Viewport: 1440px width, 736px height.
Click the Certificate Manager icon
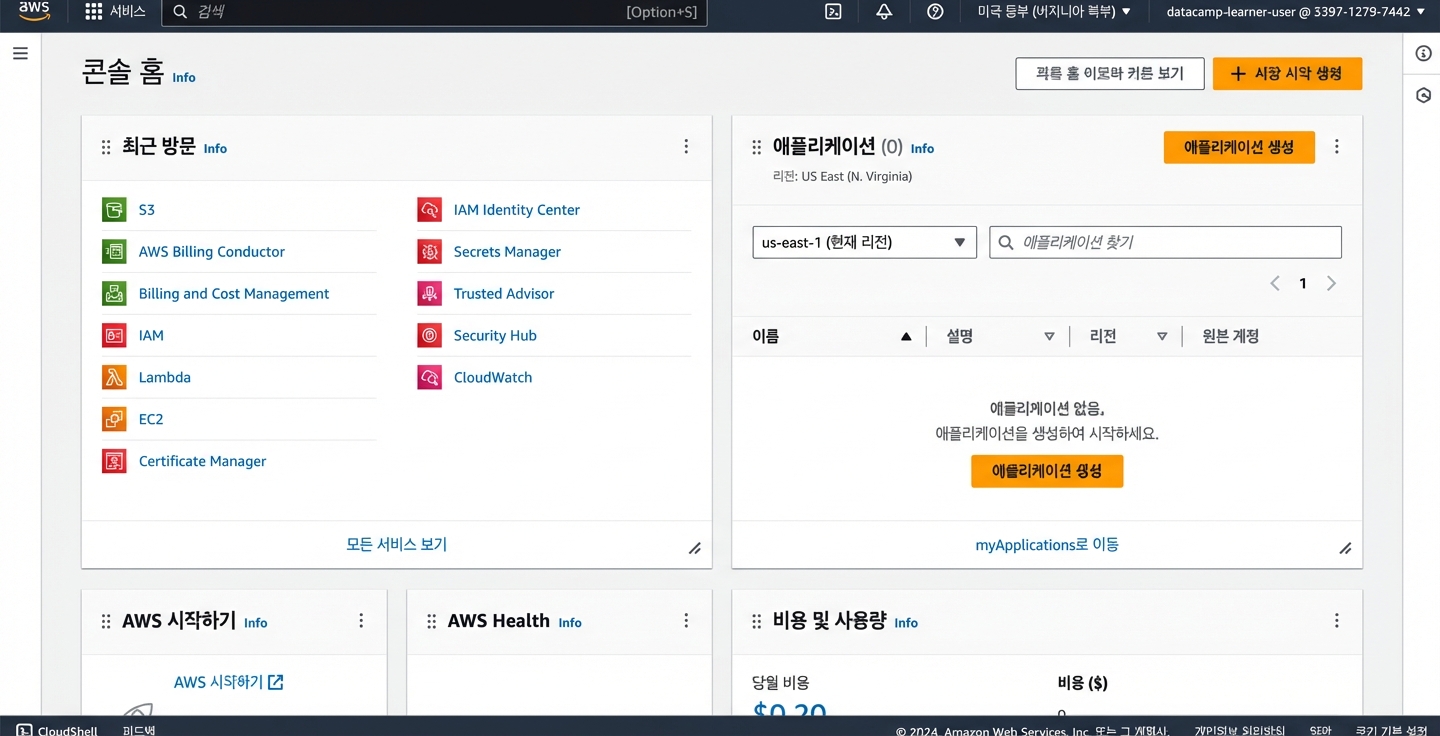pos(114,462)
